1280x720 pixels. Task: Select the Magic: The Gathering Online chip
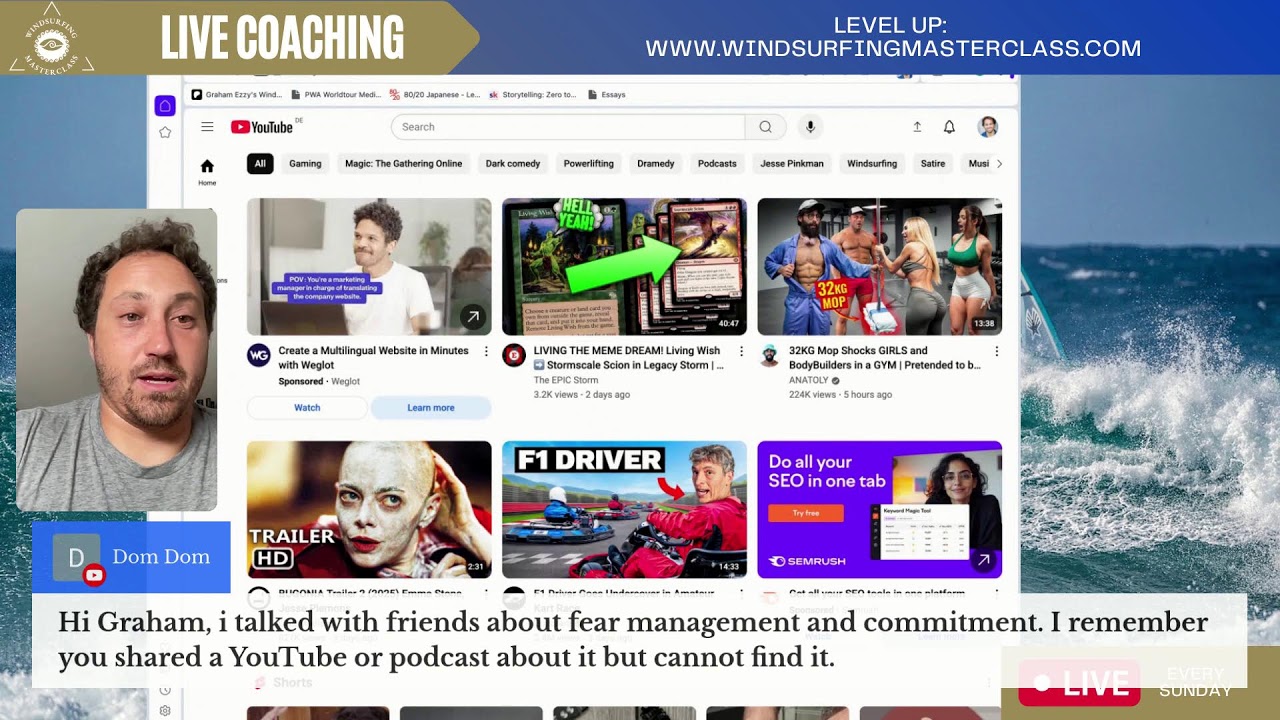click(x=403, y=164)
